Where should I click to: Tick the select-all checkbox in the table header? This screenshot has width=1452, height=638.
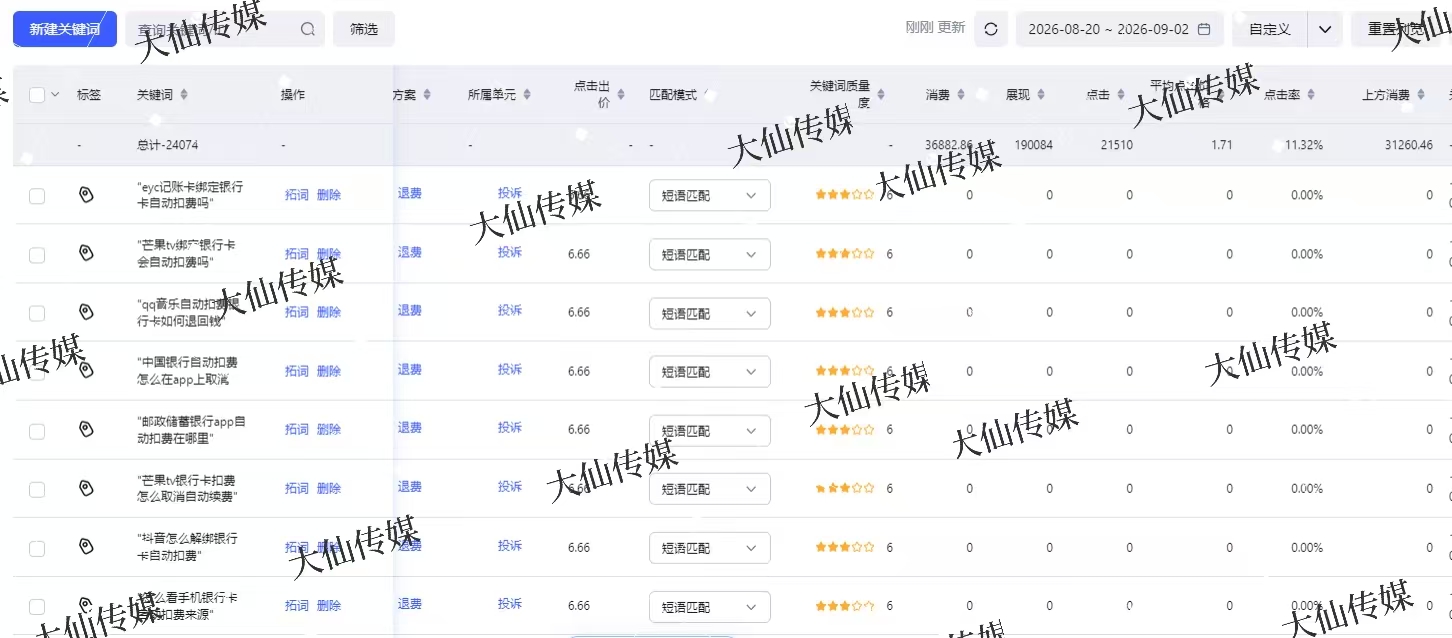(37, 95)
